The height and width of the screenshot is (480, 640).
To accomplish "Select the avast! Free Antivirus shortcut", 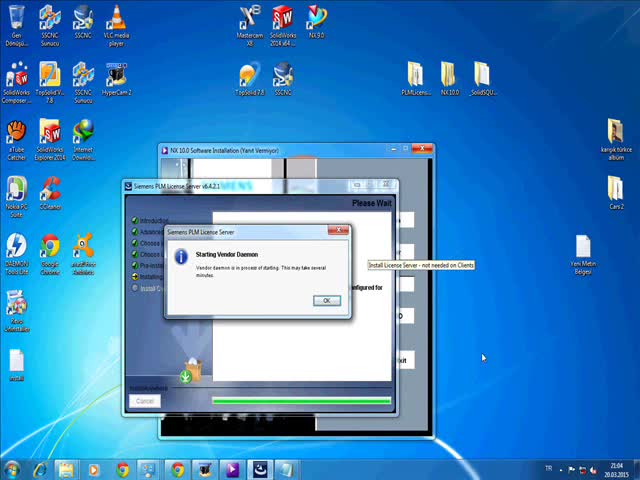I will 83,254.
